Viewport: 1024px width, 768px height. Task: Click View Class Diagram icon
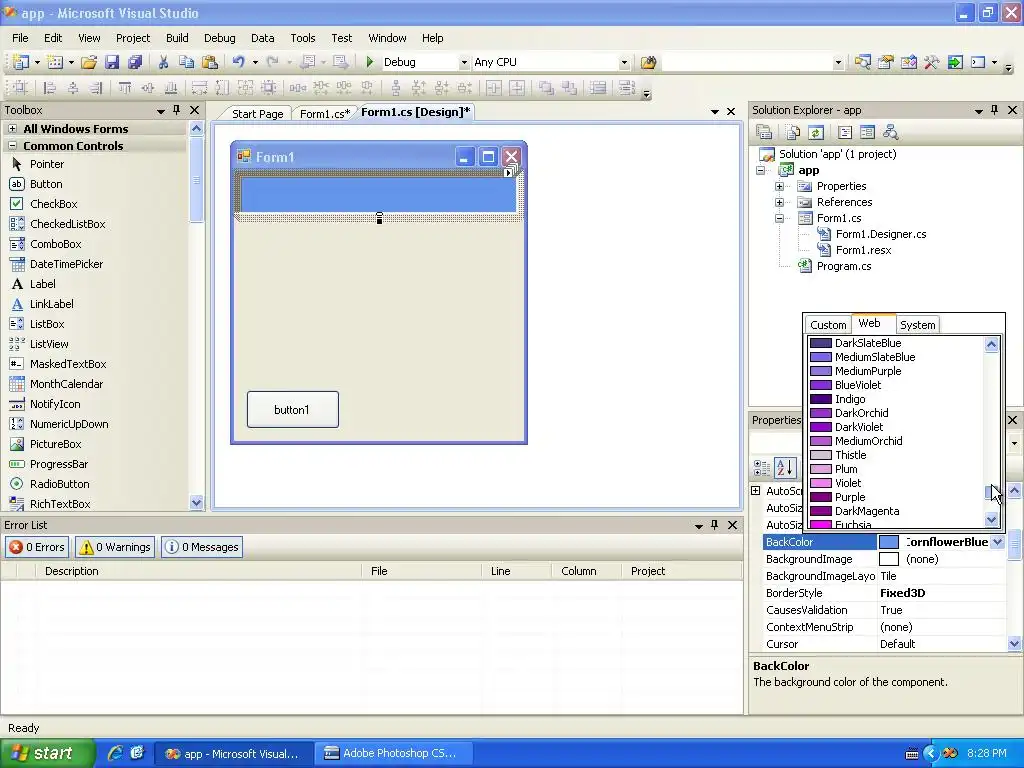[891, 133]
